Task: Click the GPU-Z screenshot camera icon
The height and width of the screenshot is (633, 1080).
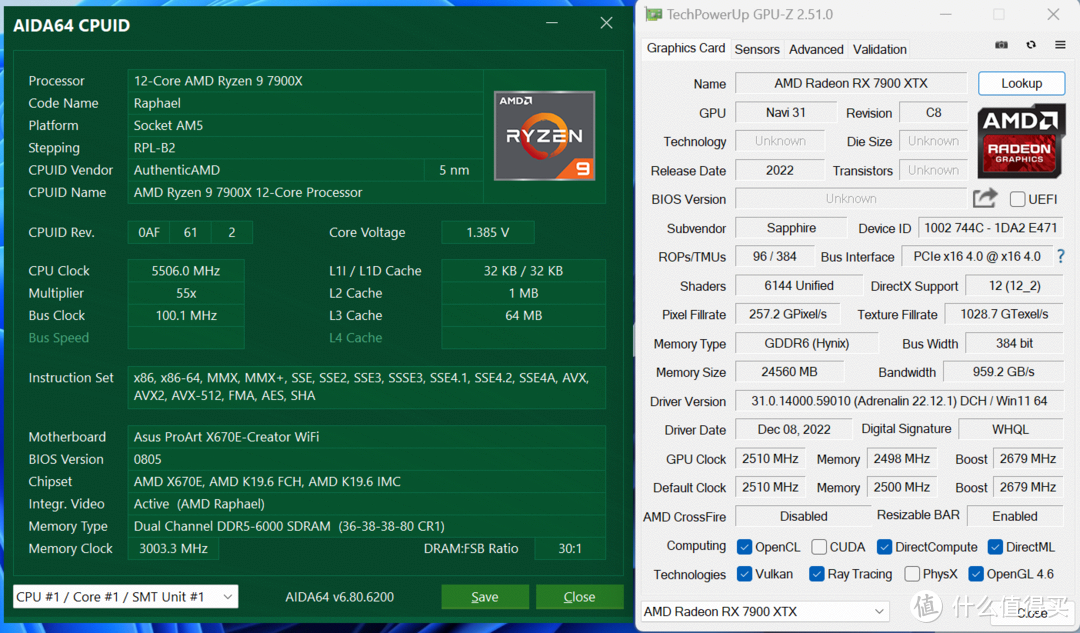Action: pos(1001,45)
